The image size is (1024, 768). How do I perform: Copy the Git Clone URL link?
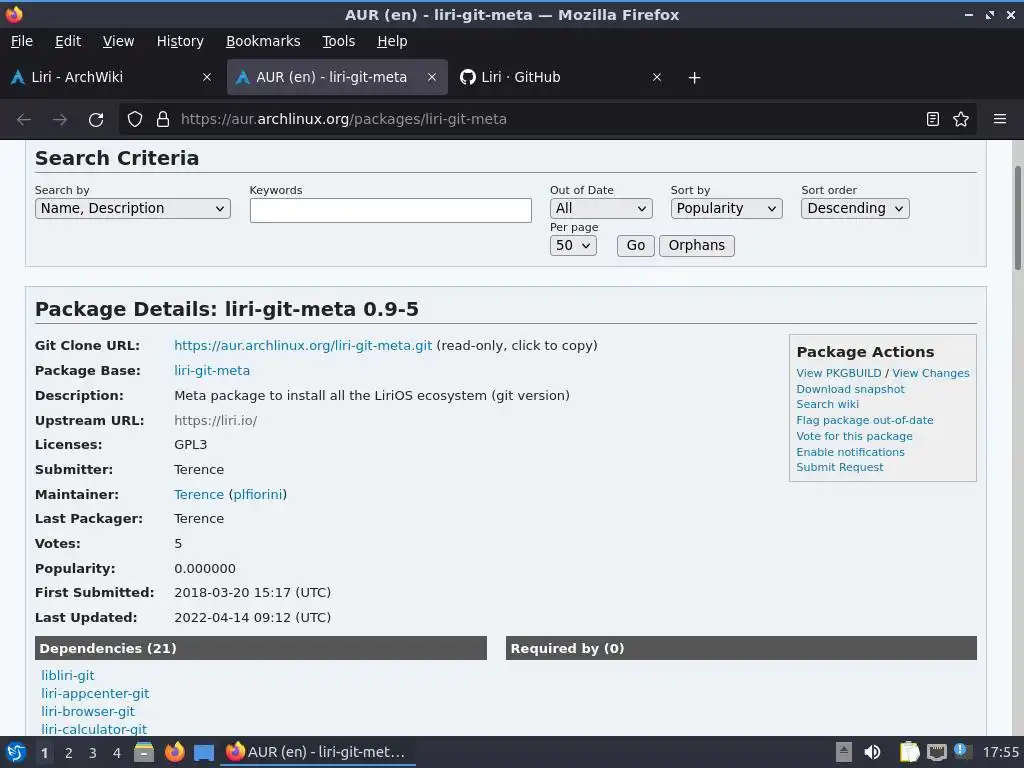click(303, 345)
